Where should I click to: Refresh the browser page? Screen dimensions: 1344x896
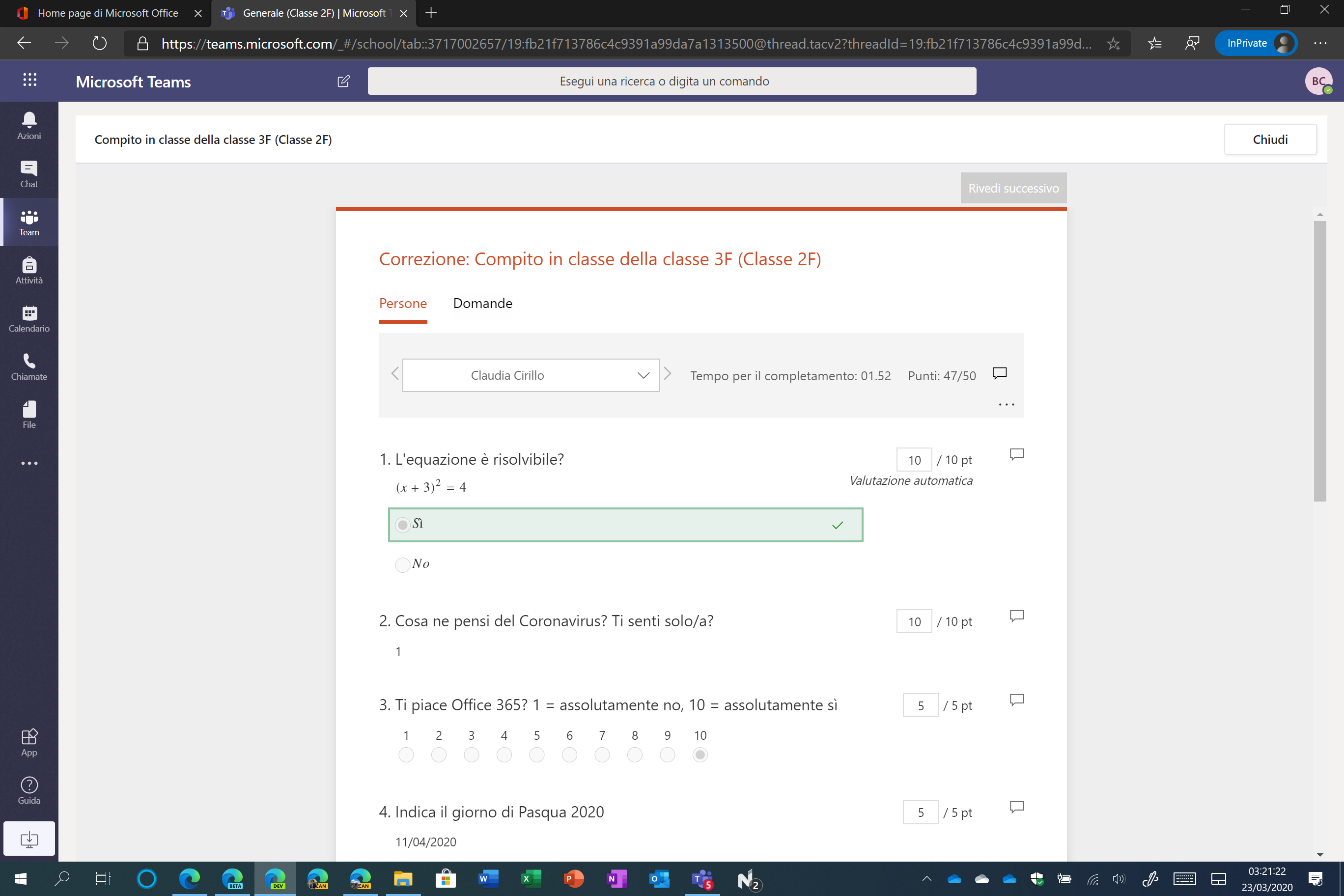[99, 43]
